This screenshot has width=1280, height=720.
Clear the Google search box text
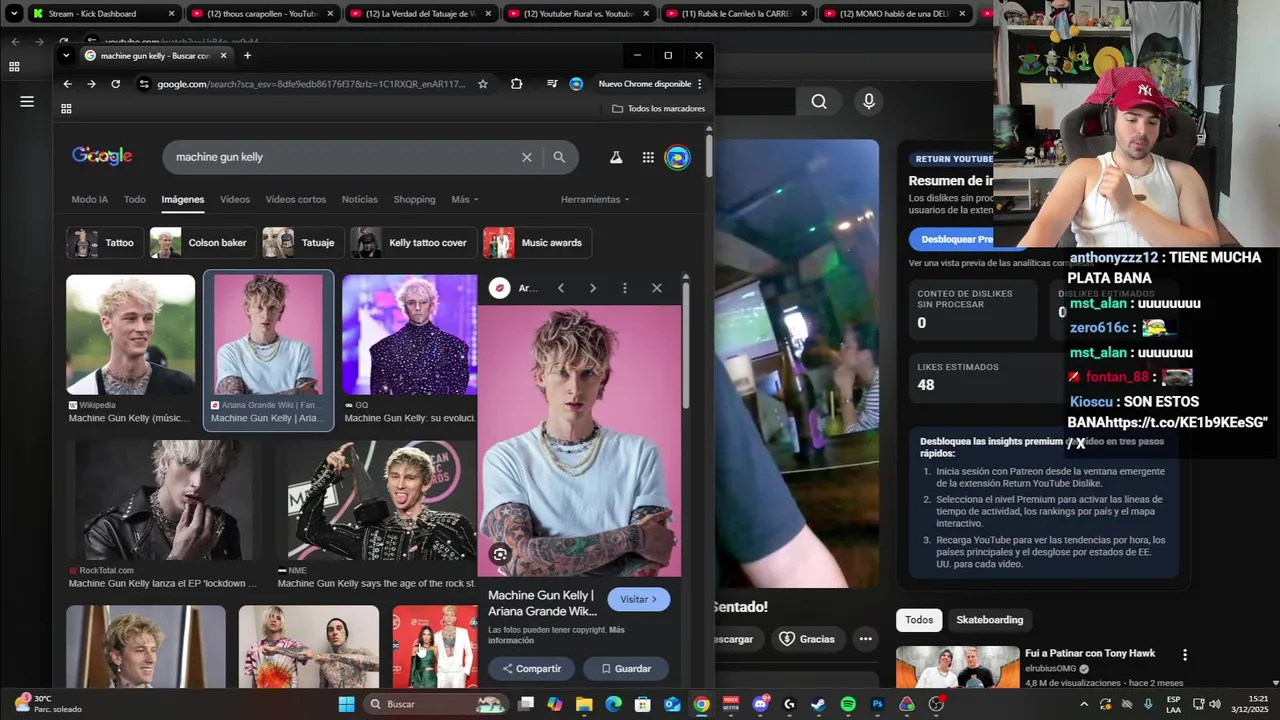527,157
